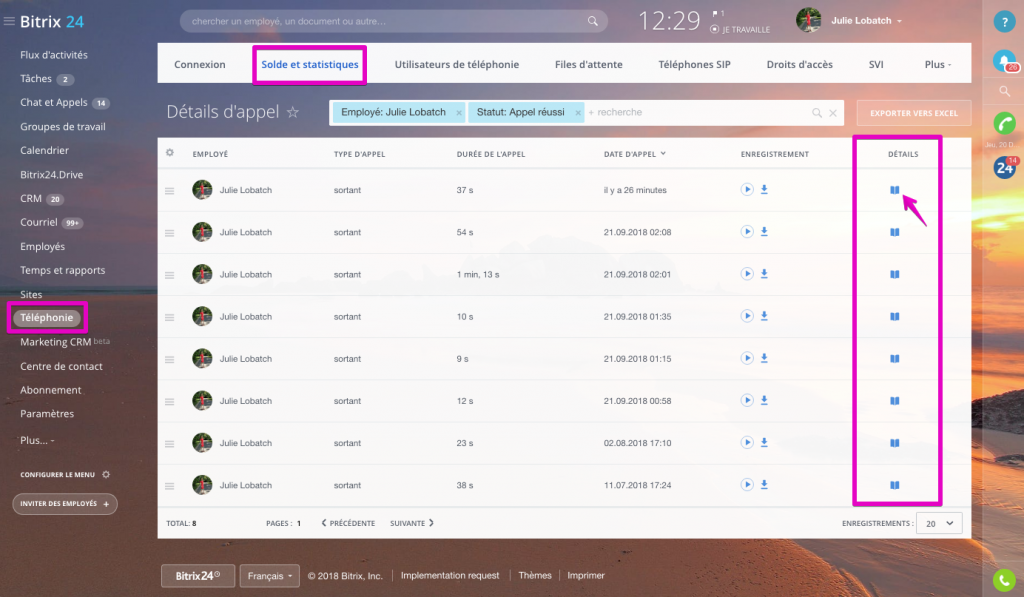Open details icon for the 12 s call
Screen dimensions: 1024x597
point(895,400)
